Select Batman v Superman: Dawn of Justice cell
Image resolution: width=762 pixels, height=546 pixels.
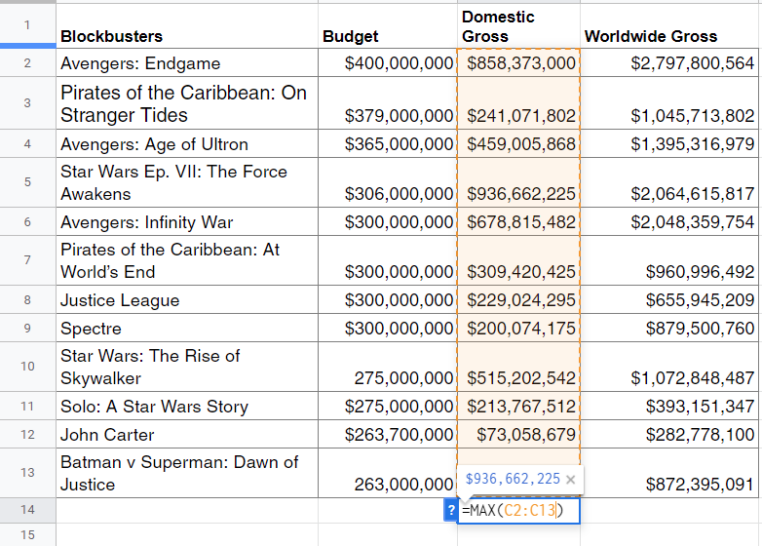187,473
